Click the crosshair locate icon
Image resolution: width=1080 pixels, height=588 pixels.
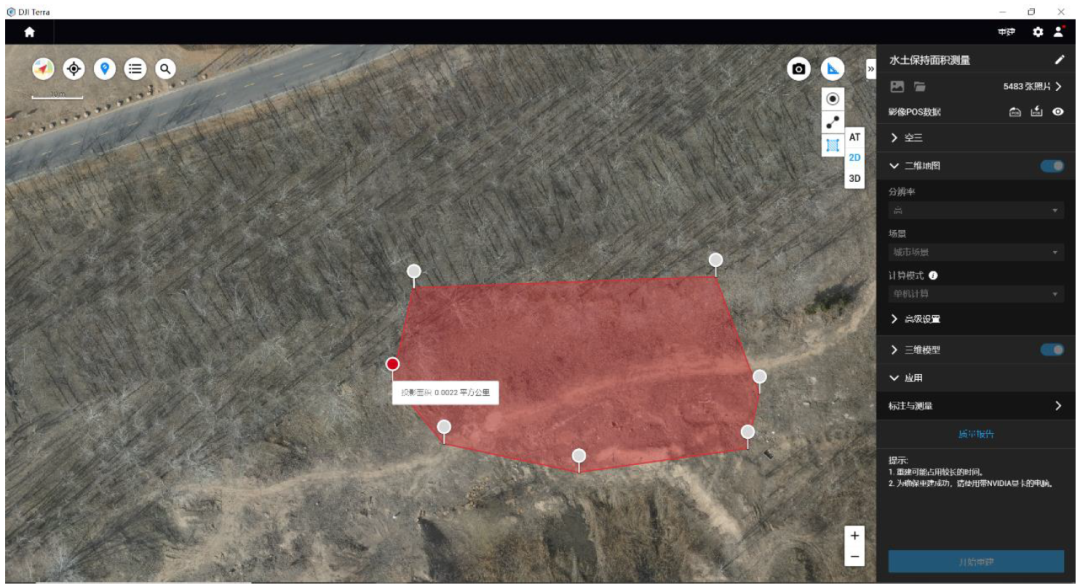click(73, 68)
